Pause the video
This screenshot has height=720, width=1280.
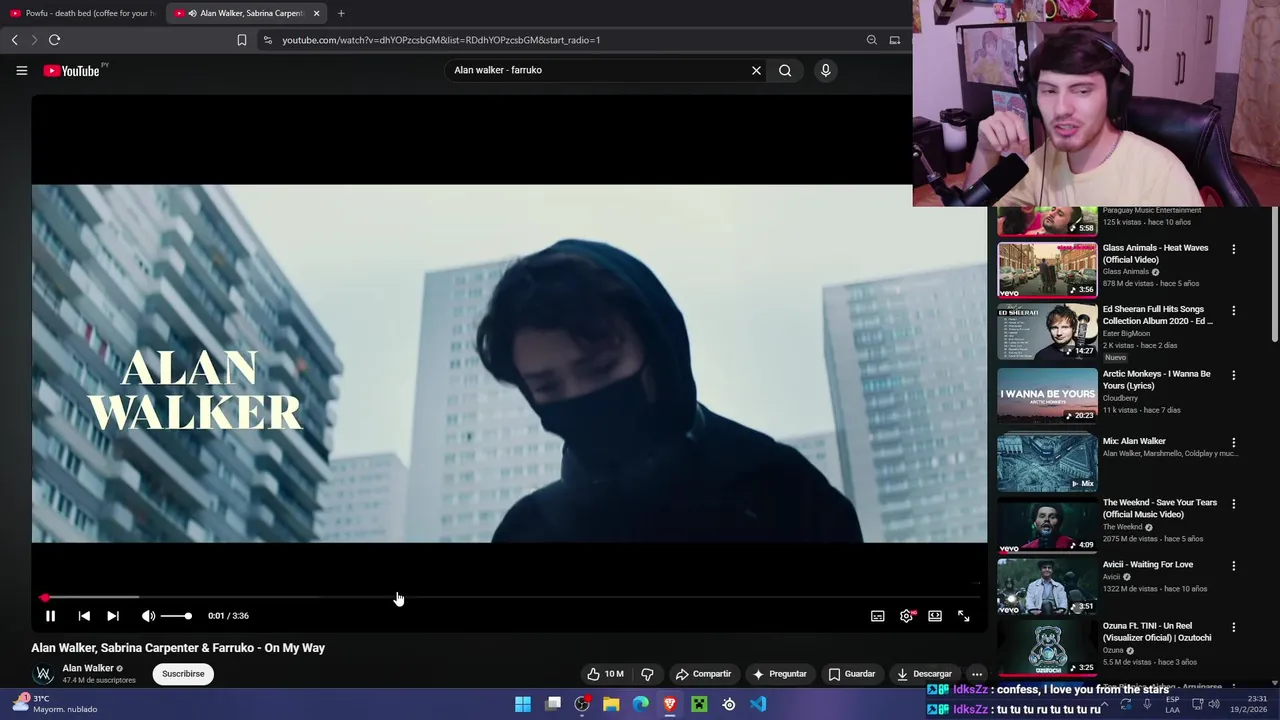50,616
